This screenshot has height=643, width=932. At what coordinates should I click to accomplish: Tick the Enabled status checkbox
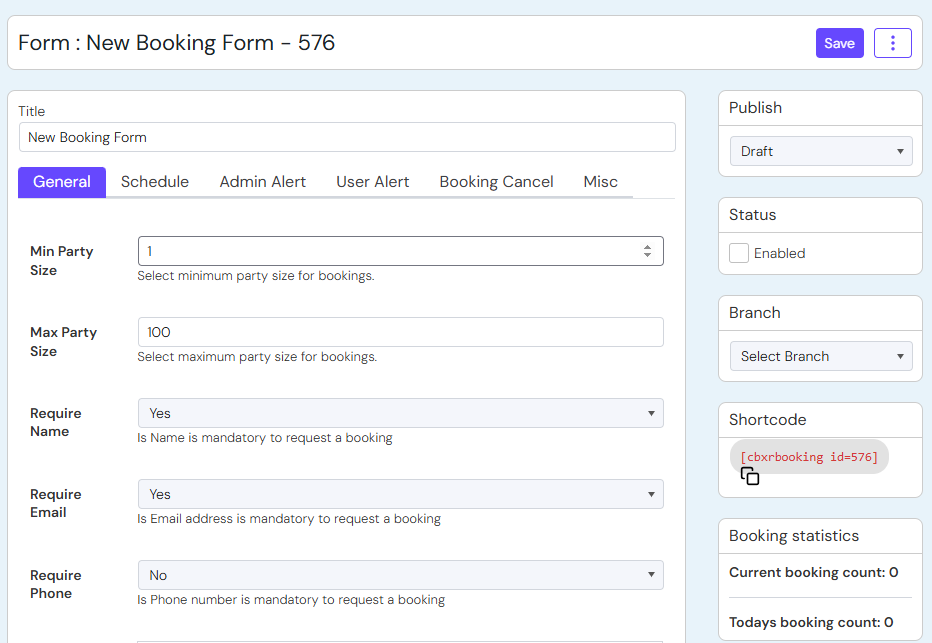tap(739, 253)
